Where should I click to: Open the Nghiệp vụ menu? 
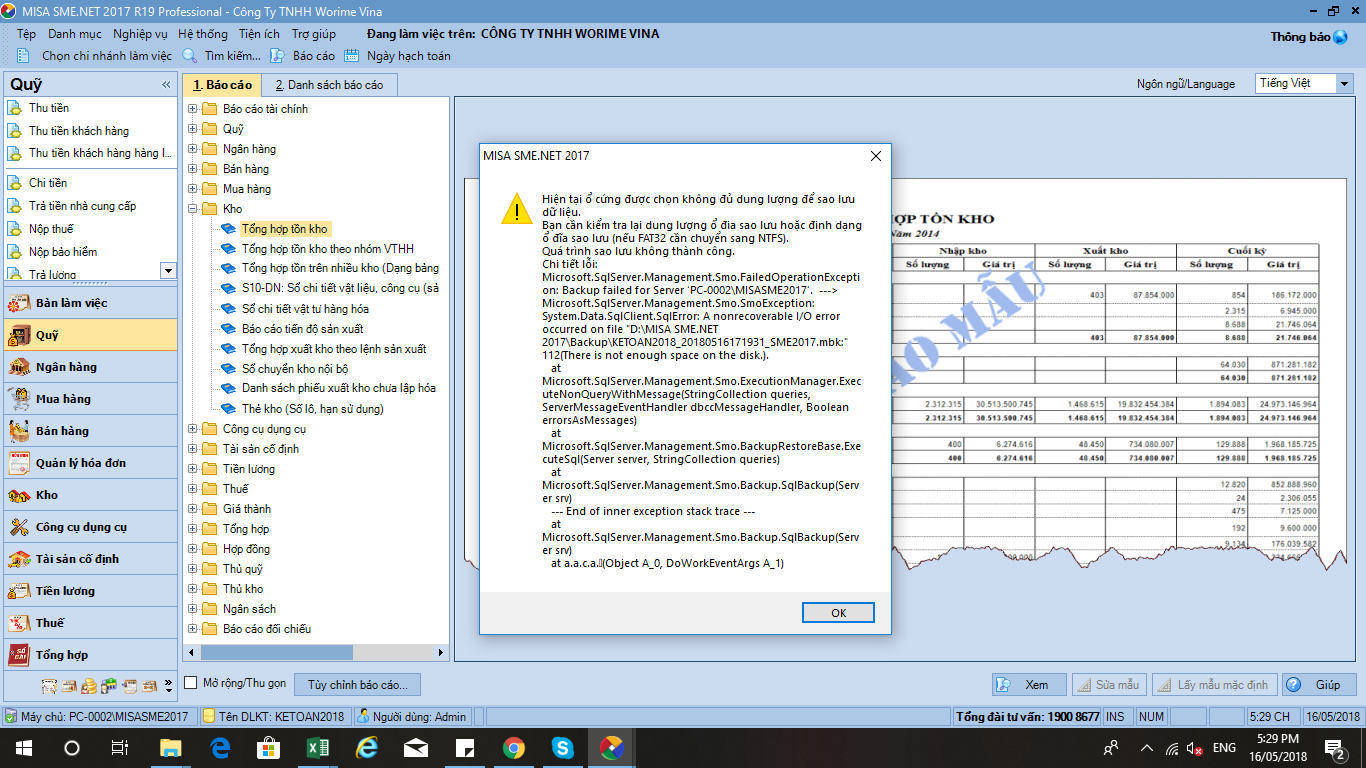coord(140,34)
